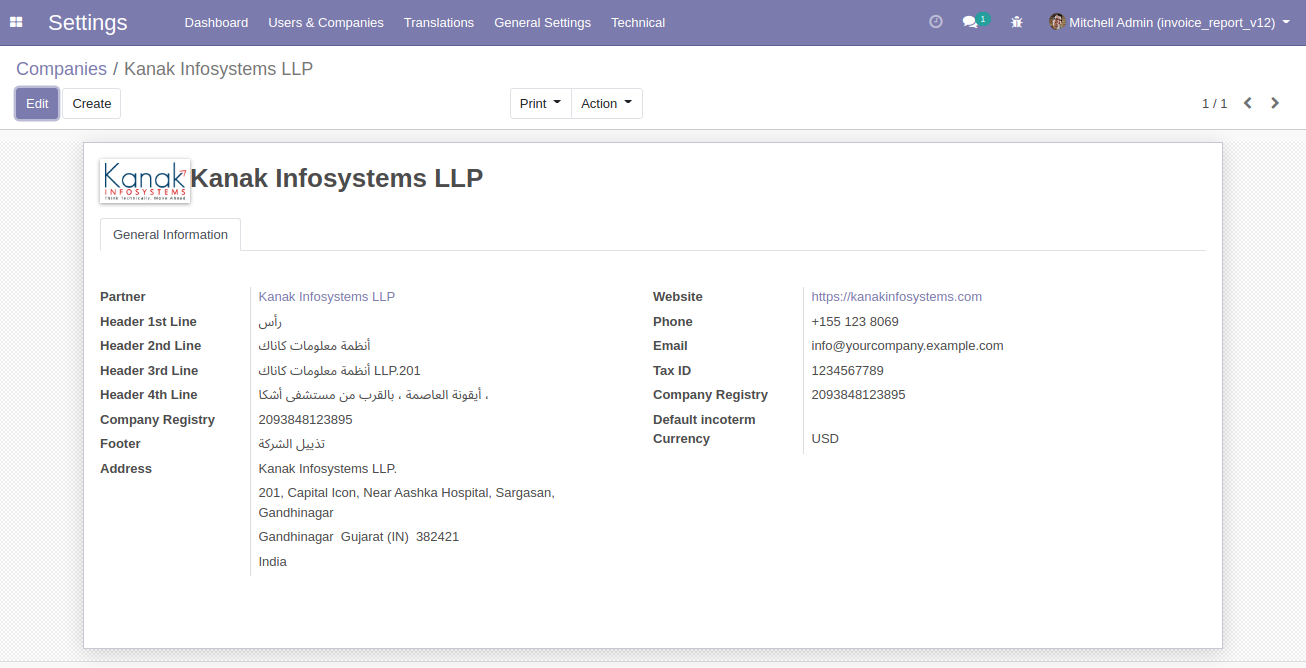This screenshot has height=668, width=1306.
Task: Open the General Settings menu
Action: (x=542, y=22)
